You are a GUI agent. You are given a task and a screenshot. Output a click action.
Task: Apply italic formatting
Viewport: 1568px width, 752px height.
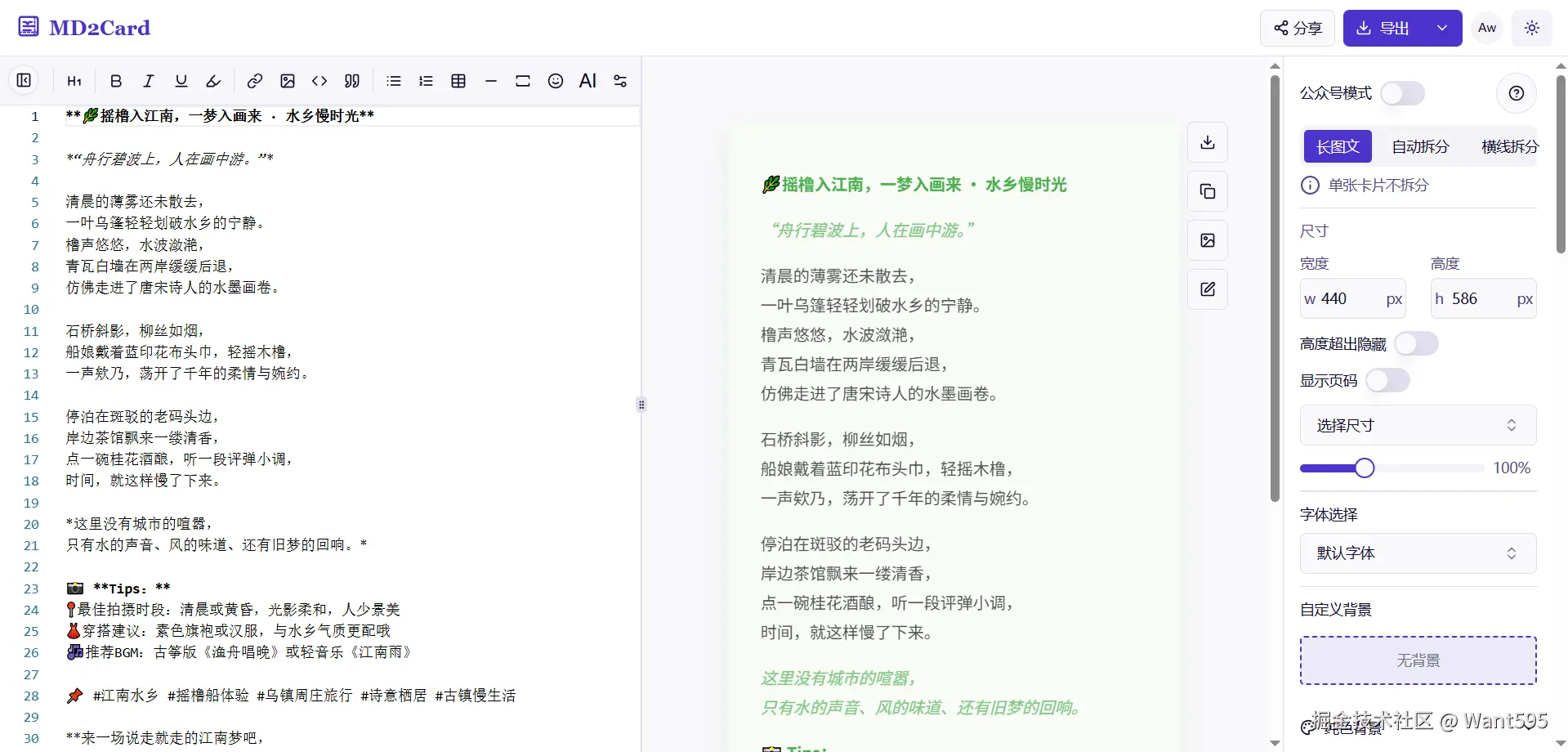(148, 81)
